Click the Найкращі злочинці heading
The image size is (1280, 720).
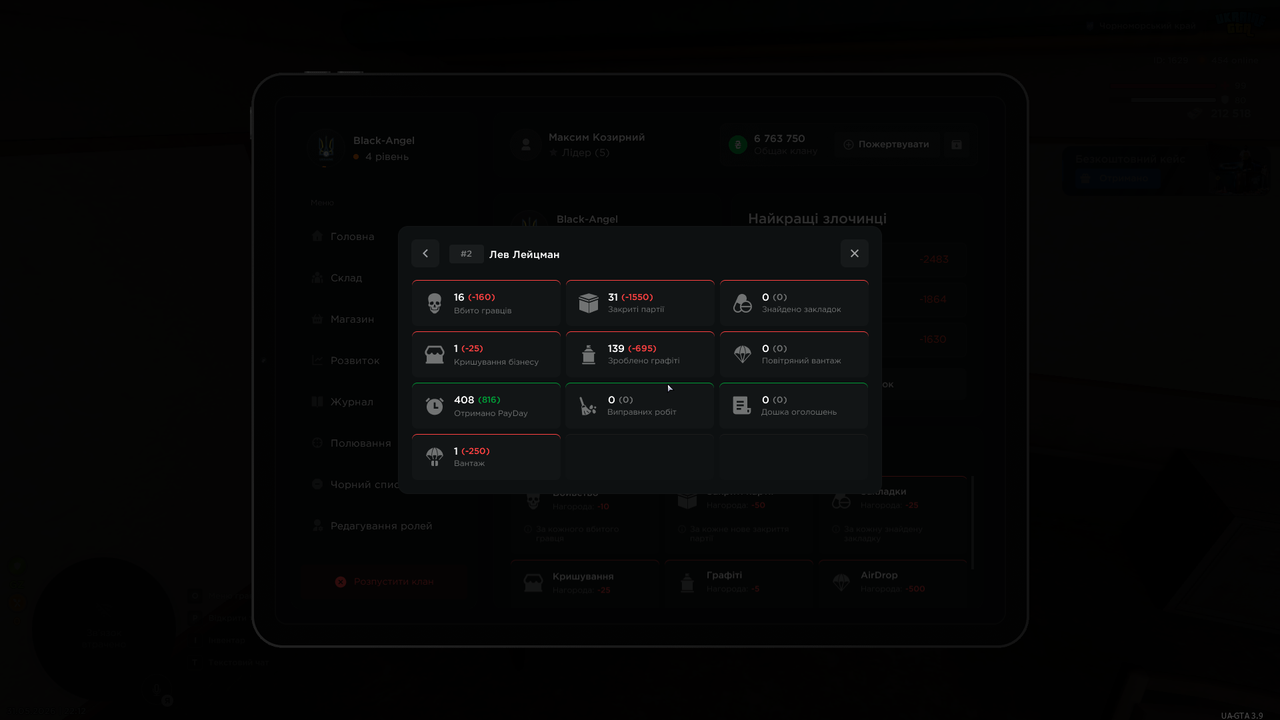pyautogui.click(x=817, y=219)
